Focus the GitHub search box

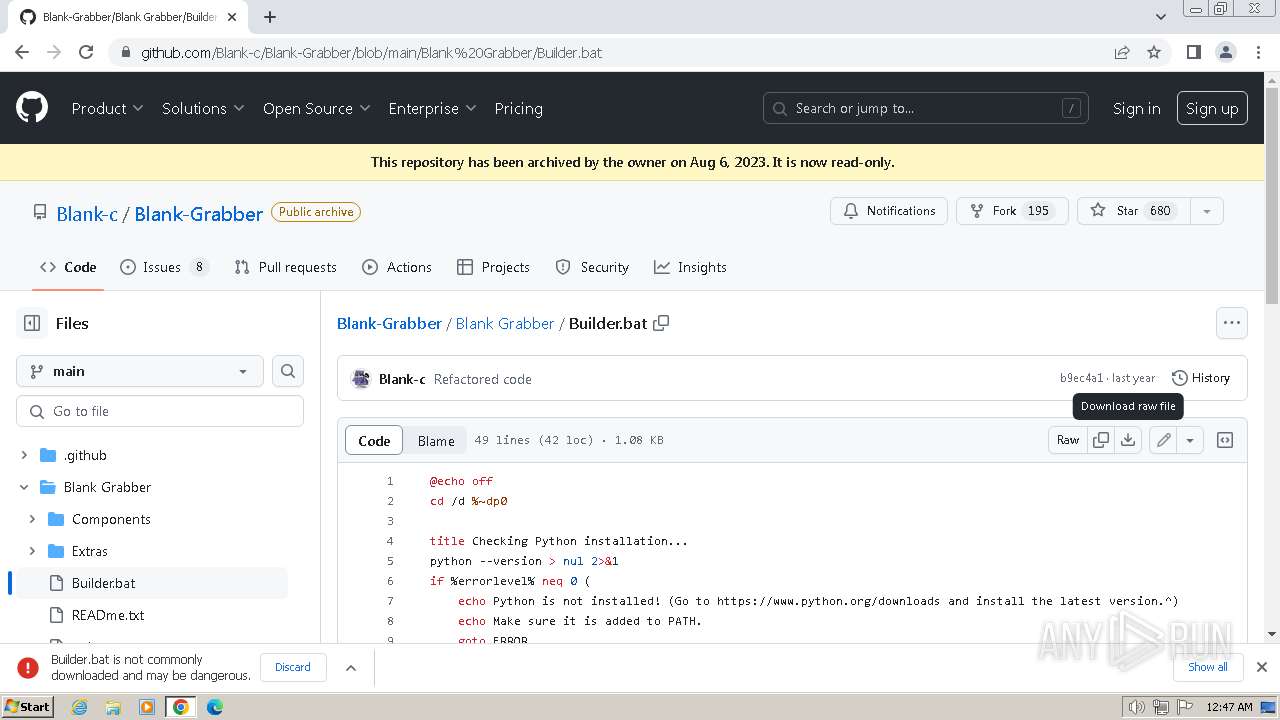(926, 108)
